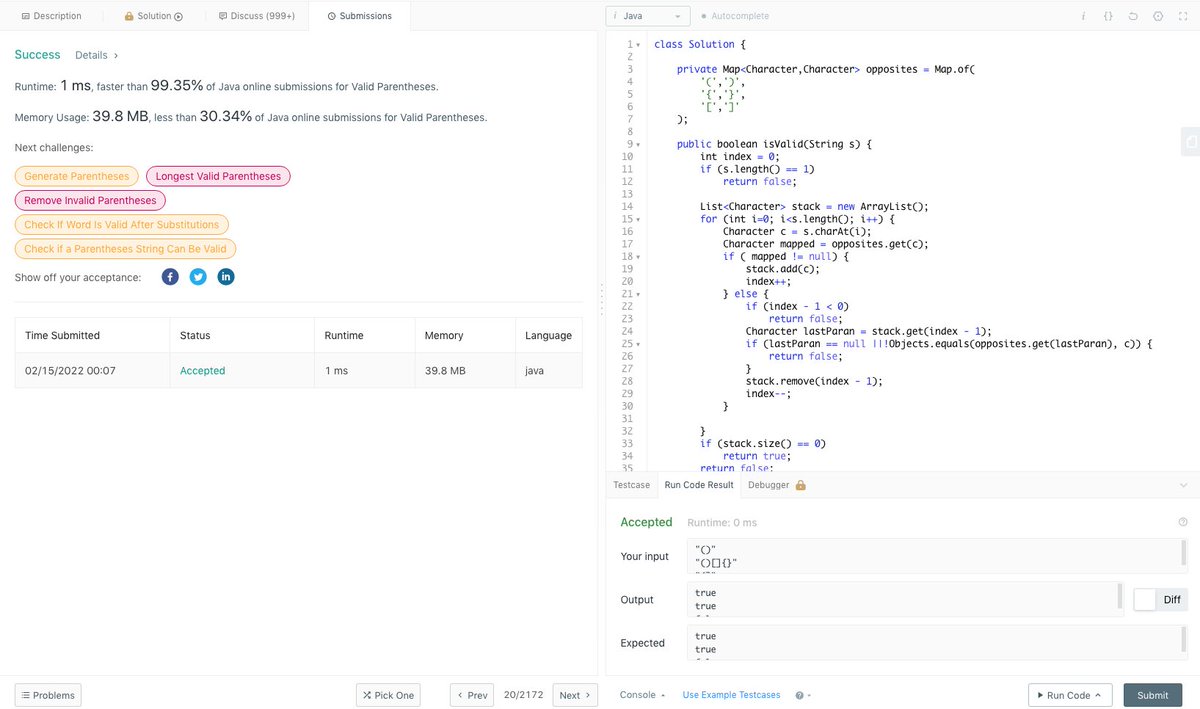Fold code at line 21 arrow

638,294
